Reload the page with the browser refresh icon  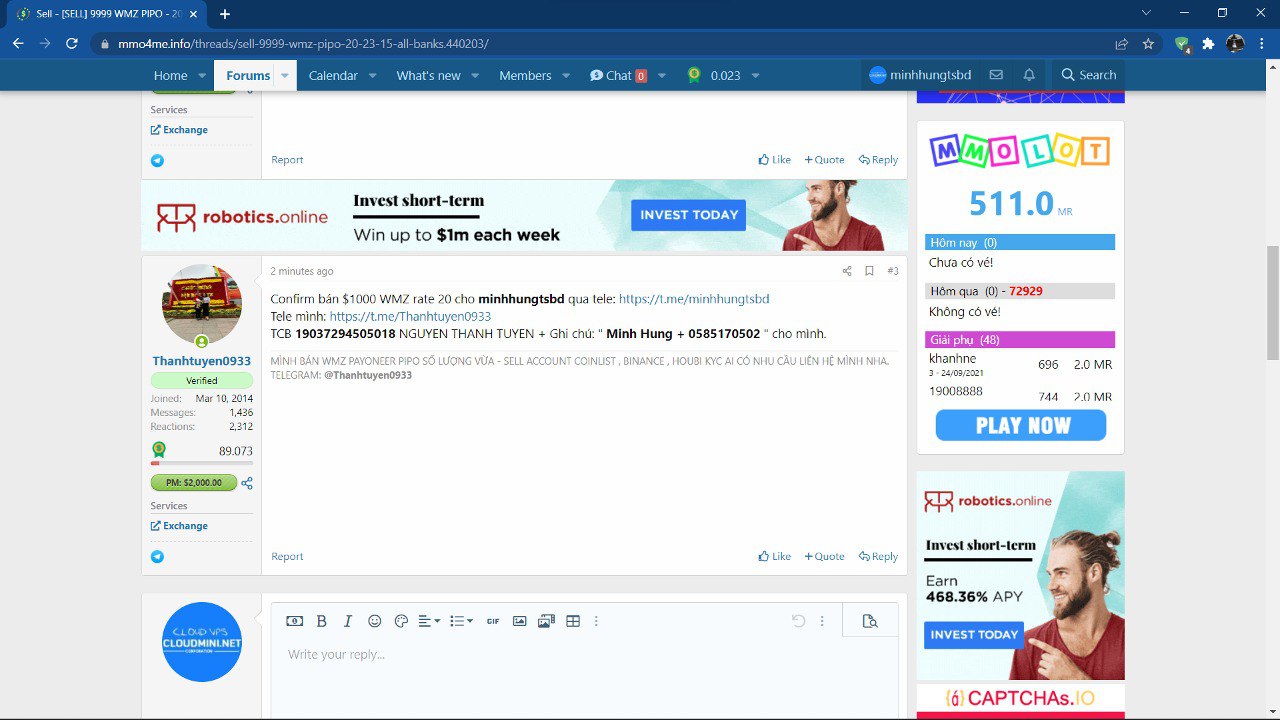tap(72, 44)
